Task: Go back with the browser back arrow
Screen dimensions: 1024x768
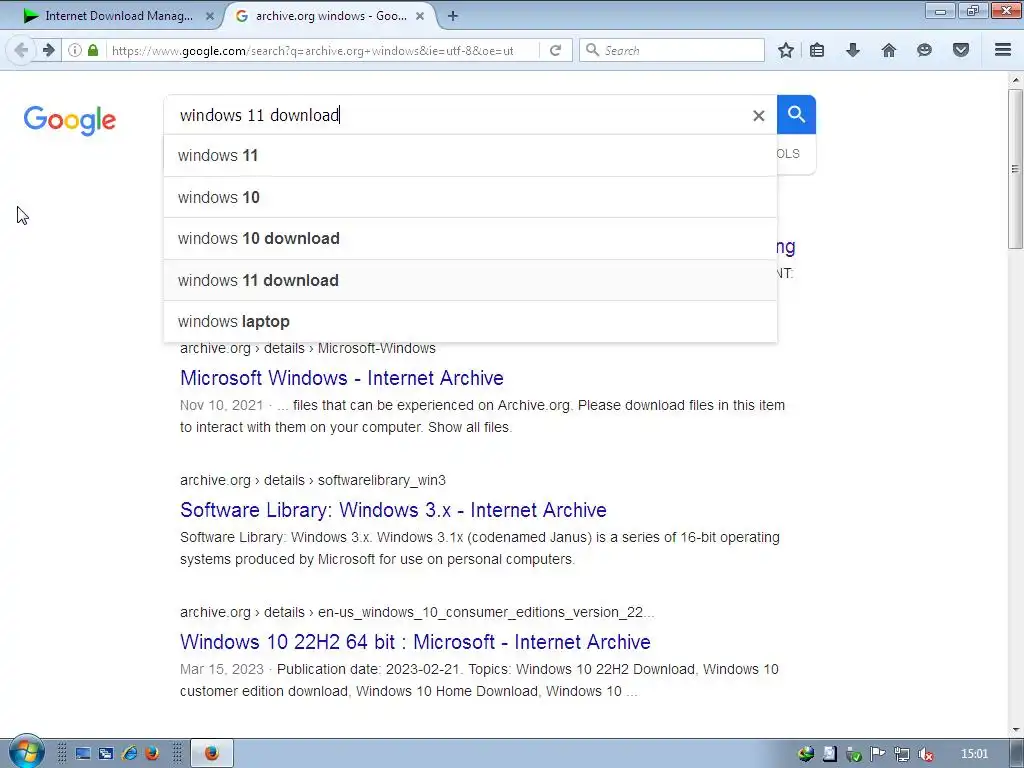Action: pos(21,50)
